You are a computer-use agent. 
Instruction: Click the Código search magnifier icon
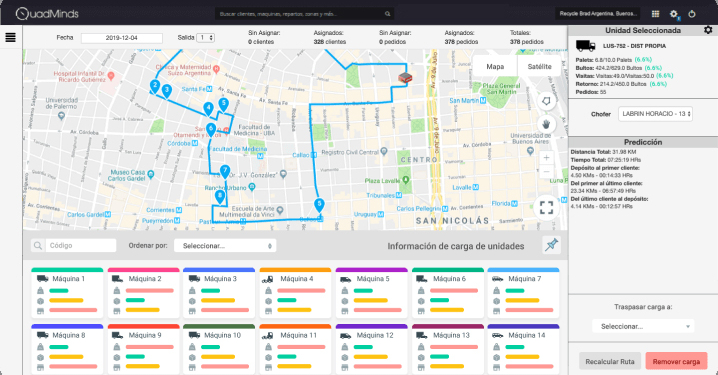[x=38, y=245]
